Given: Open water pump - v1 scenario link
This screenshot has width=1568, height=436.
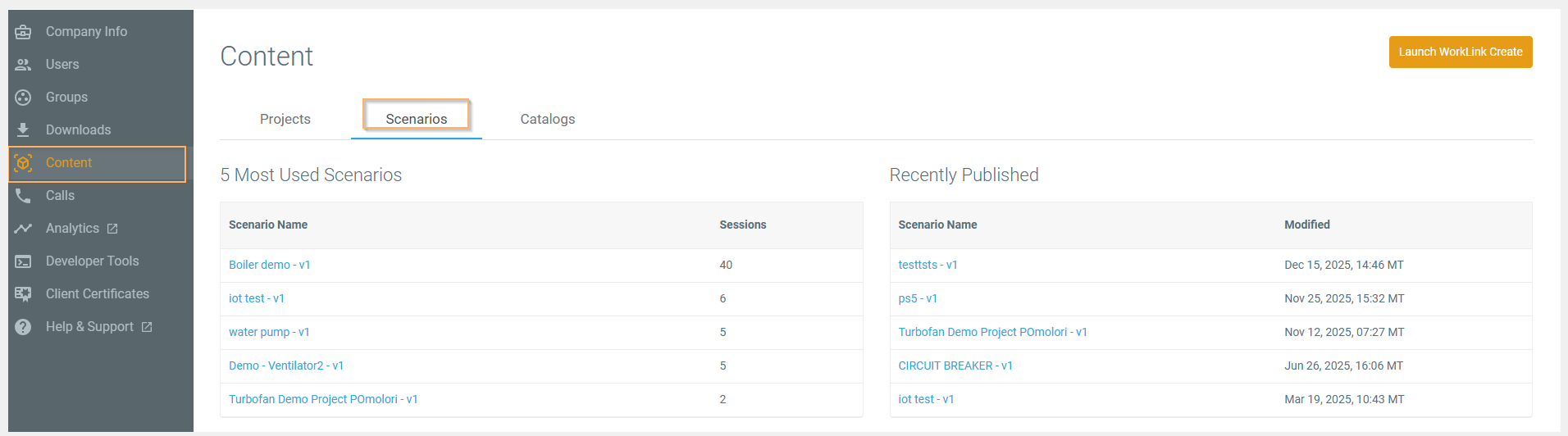Looking at the screenshot, I should [x=268, y=332].
